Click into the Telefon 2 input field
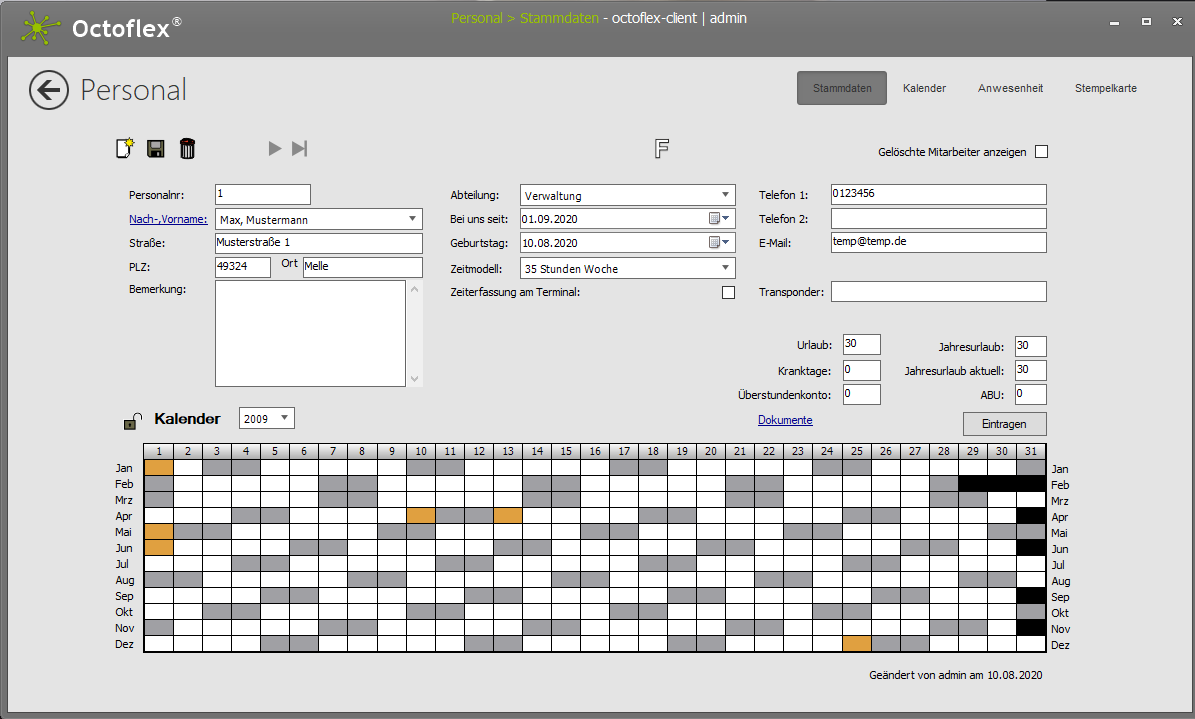The image size is (1195, 719). point(938,218)
